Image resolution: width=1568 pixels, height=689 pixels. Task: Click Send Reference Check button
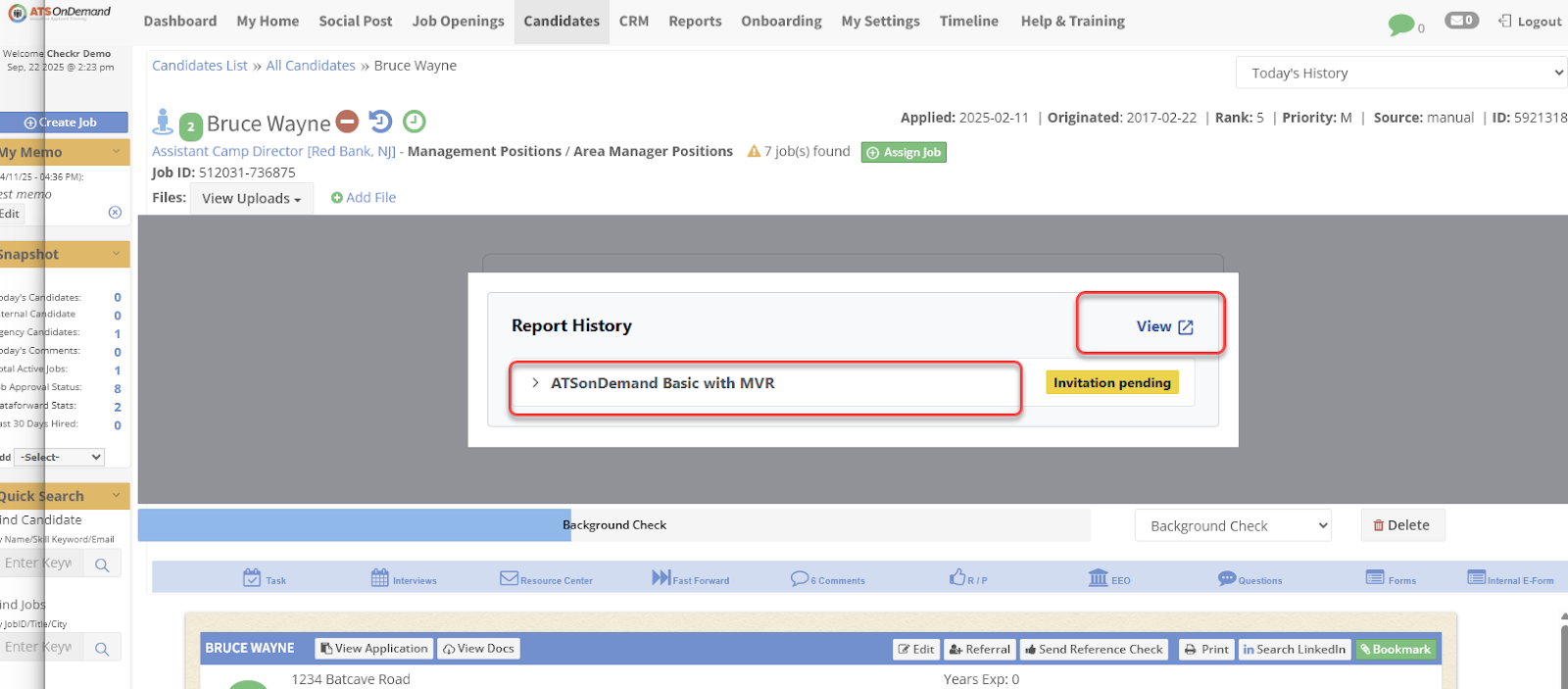coord(1094,649)
